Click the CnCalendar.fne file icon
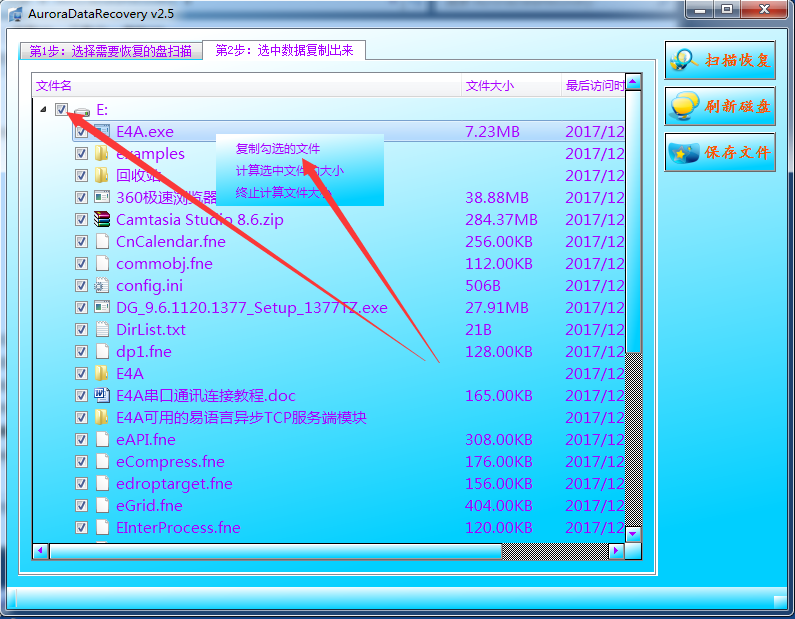 point(102,241)
